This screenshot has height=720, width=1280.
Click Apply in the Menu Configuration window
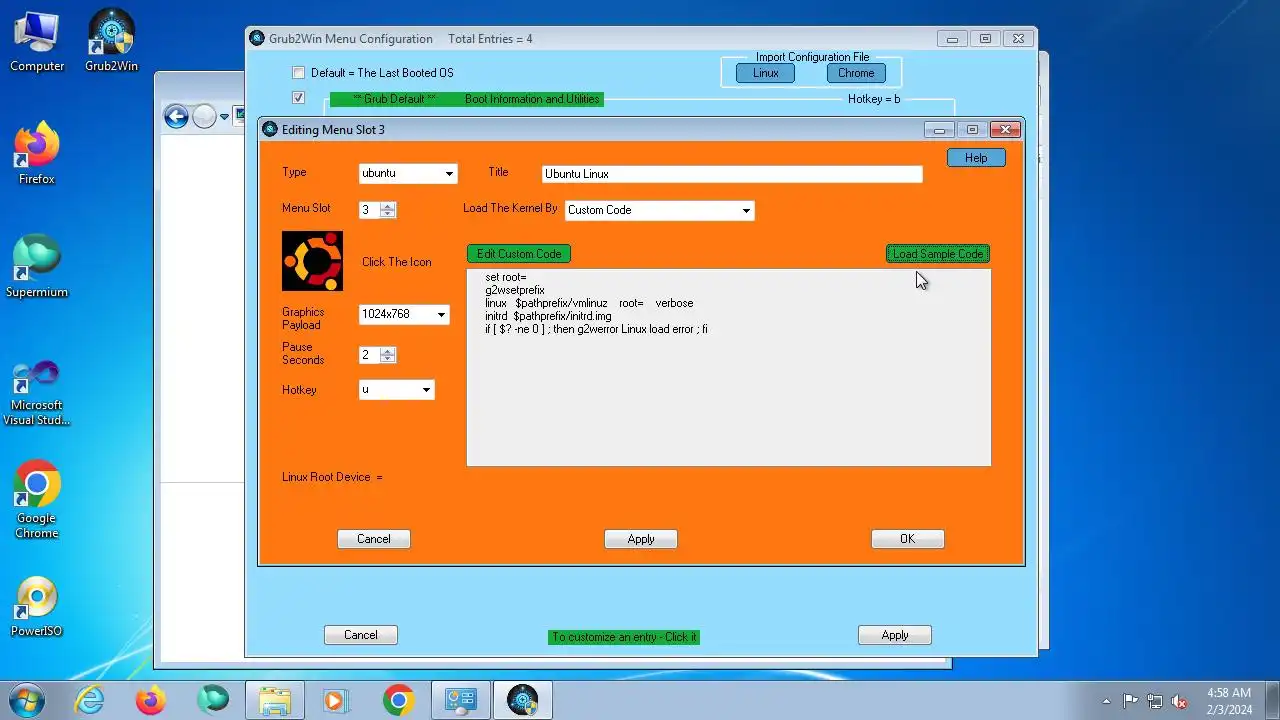click(895, 635)
